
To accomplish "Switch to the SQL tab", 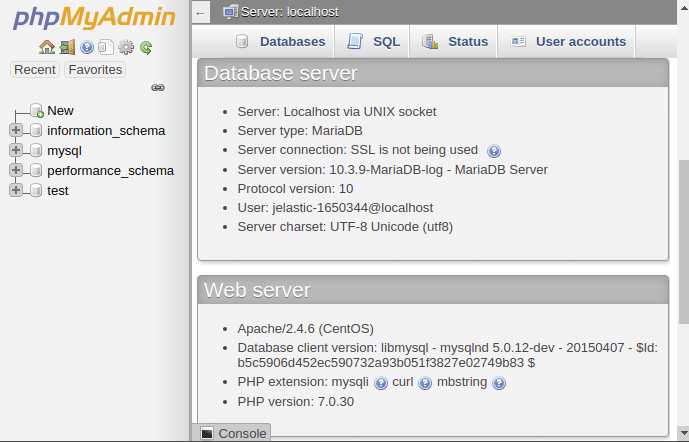I will click(x=372, y=42).
